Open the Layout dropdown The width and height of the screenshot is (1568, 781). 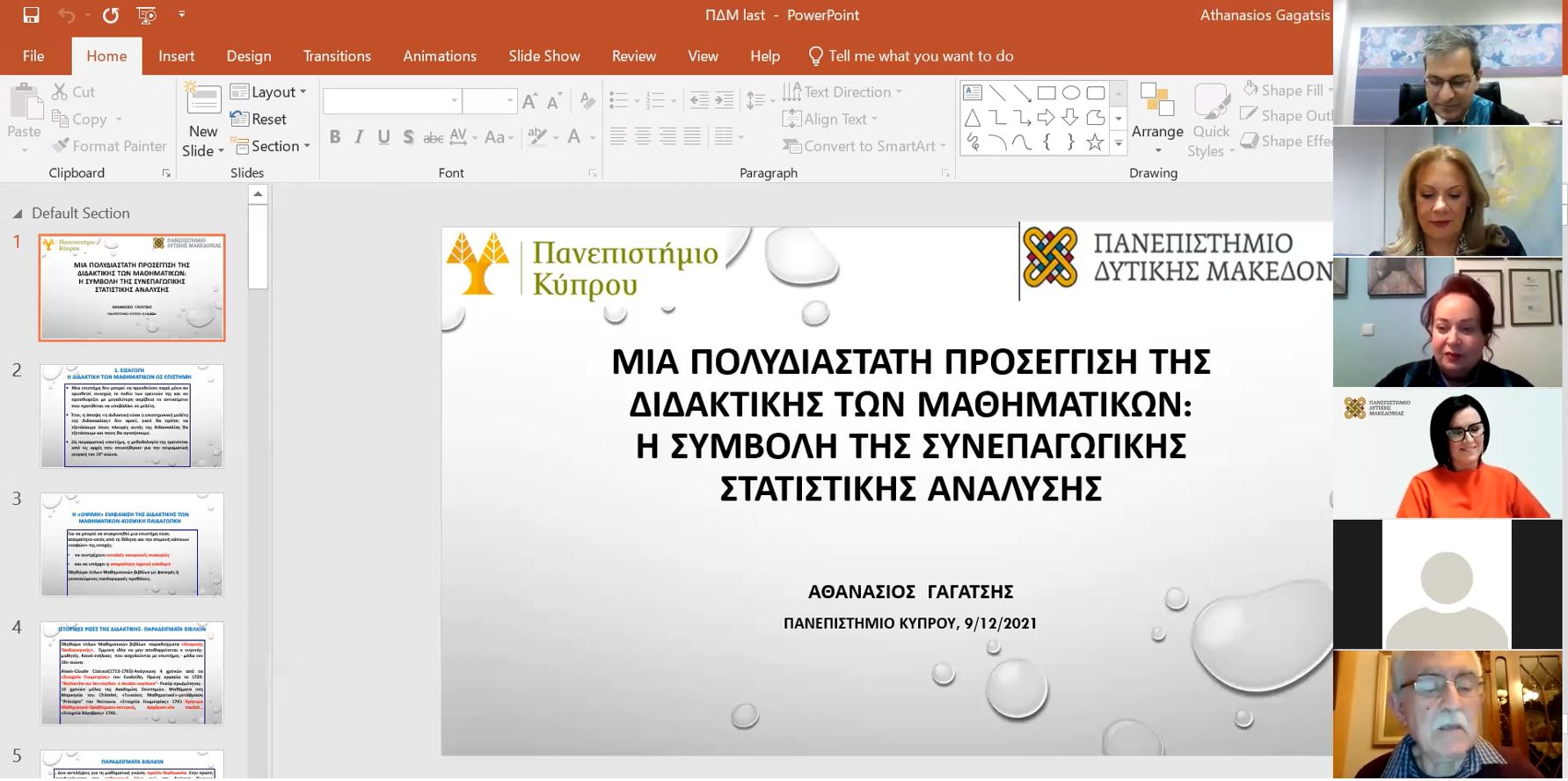tap(268, 91)
